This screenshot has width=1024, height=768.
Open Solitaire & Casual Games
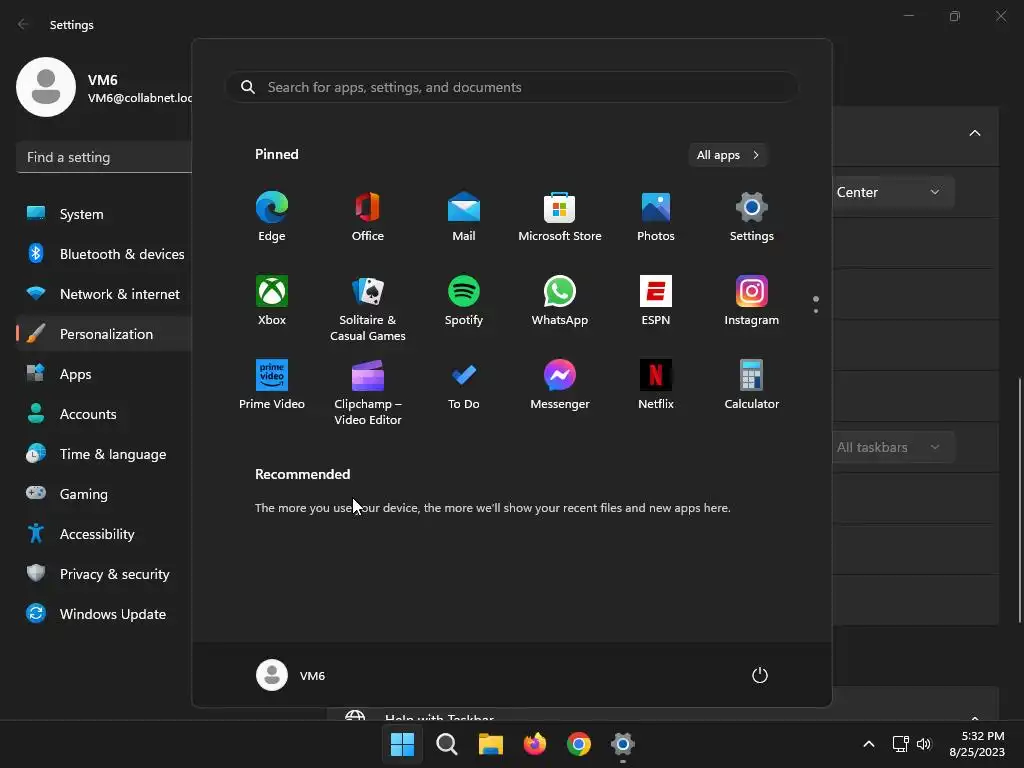[x=368, y=308]
